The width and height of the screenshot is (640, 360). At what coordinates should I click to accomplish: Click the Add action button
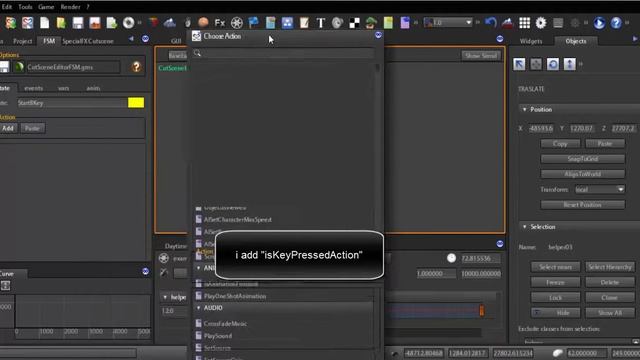[x=8, y=128]
